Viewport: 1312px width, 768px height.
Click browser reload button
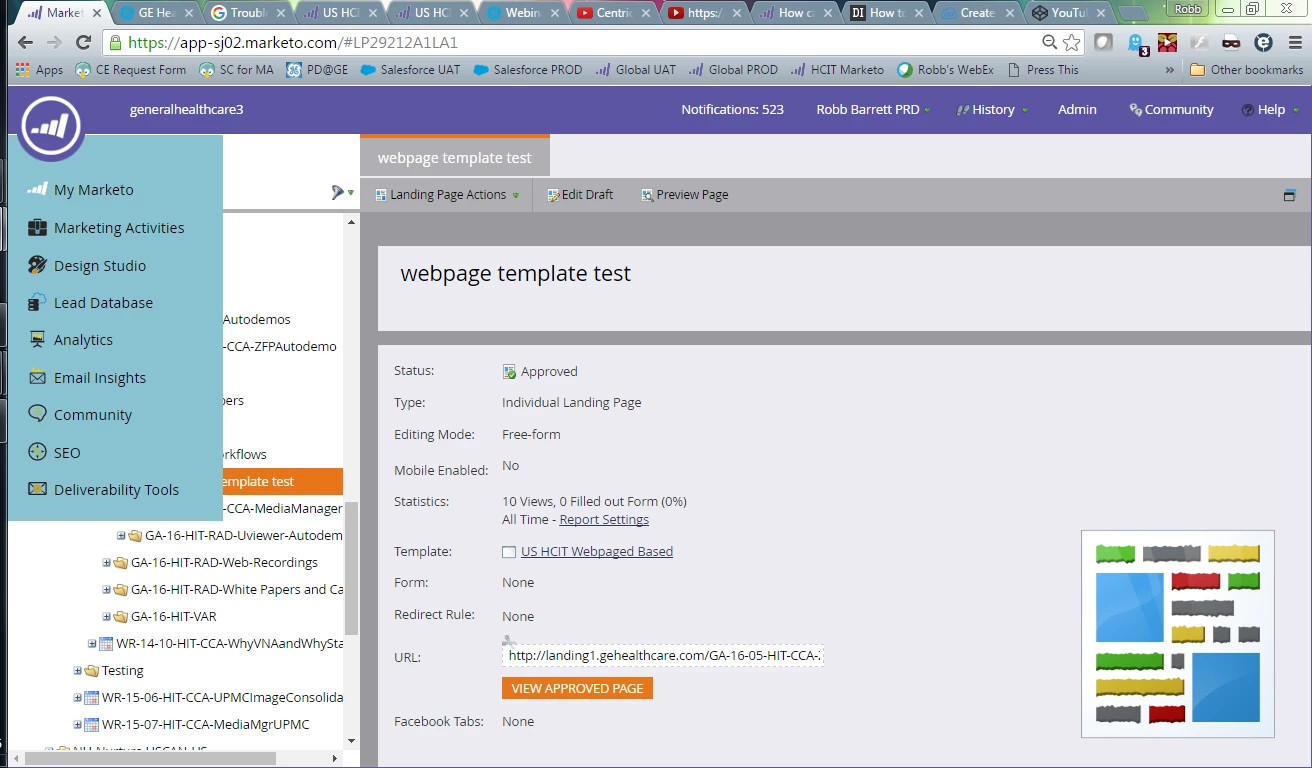(84, 43)
